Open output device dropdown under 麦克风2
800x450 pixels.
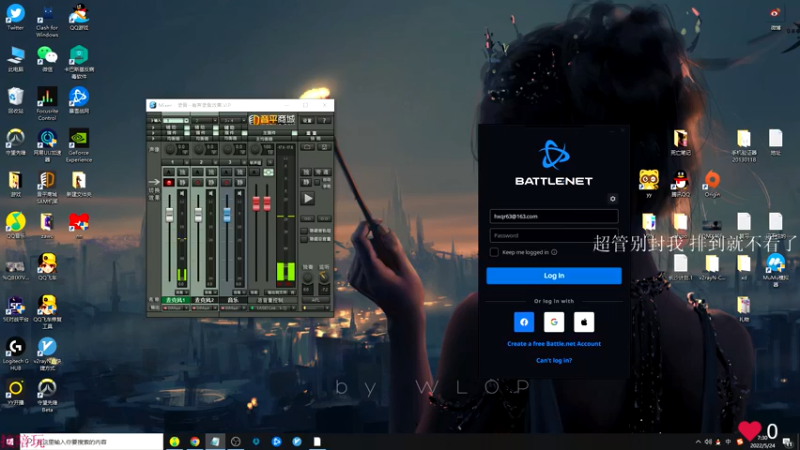pyautogui.click(x=204, y=308)
